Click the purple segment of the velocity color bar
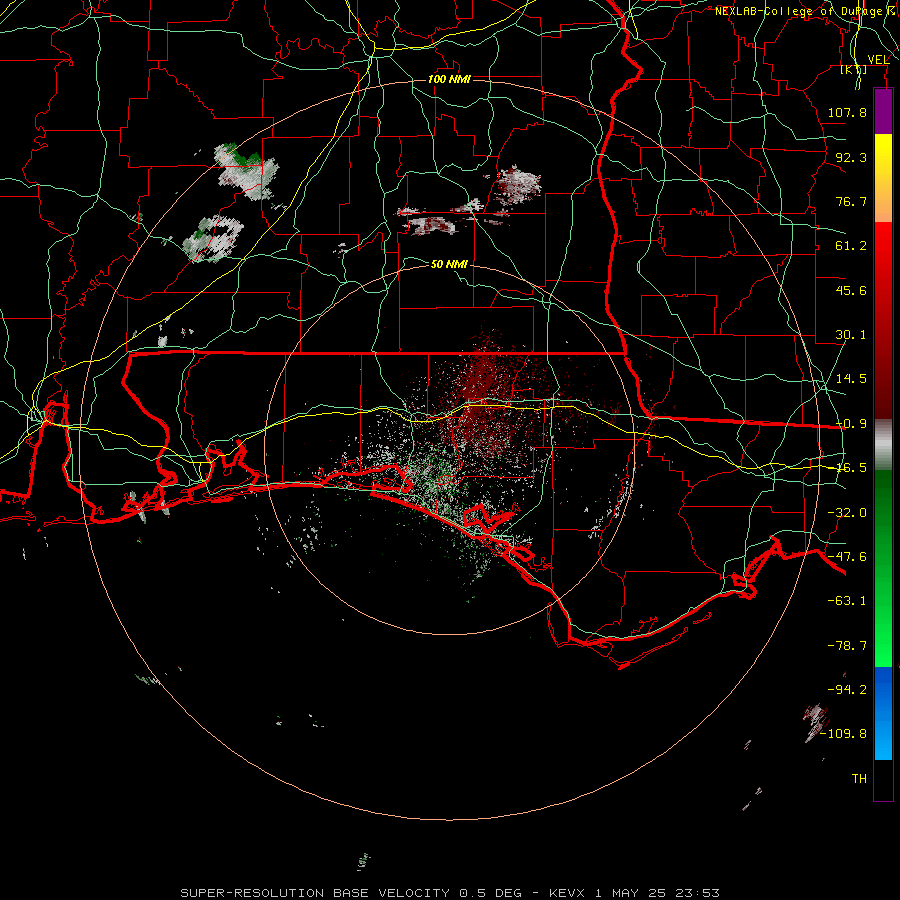The image size is (900, 900). (x=883, y=112)
